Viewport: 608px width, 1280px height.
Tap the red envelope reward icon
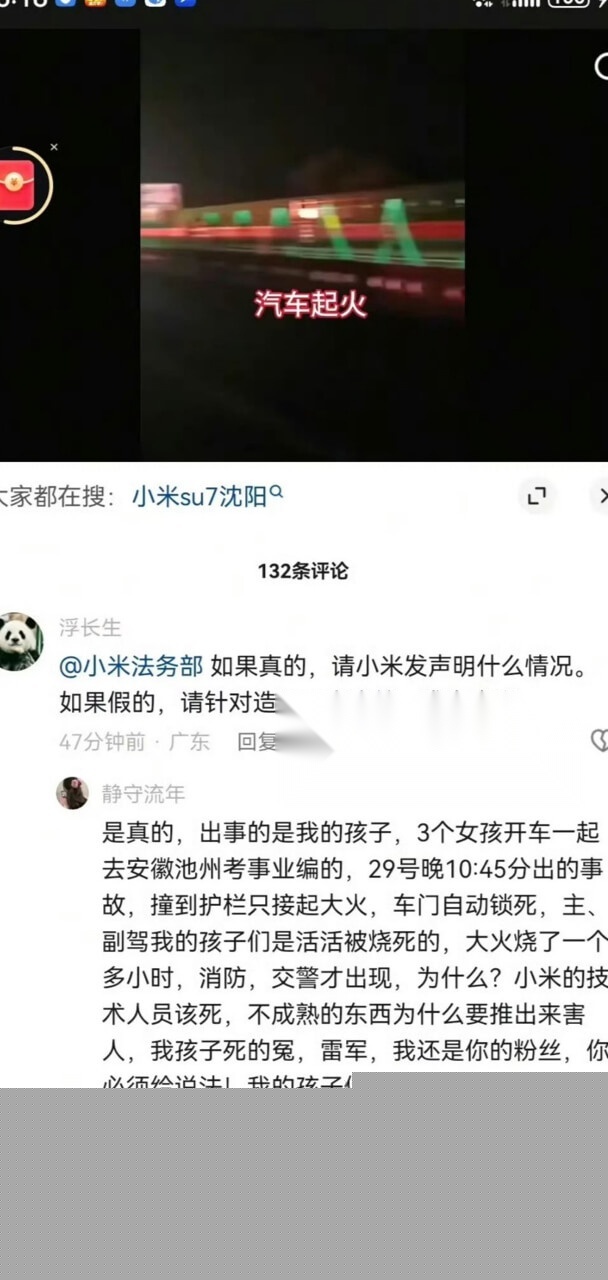[x=18, y=184]
